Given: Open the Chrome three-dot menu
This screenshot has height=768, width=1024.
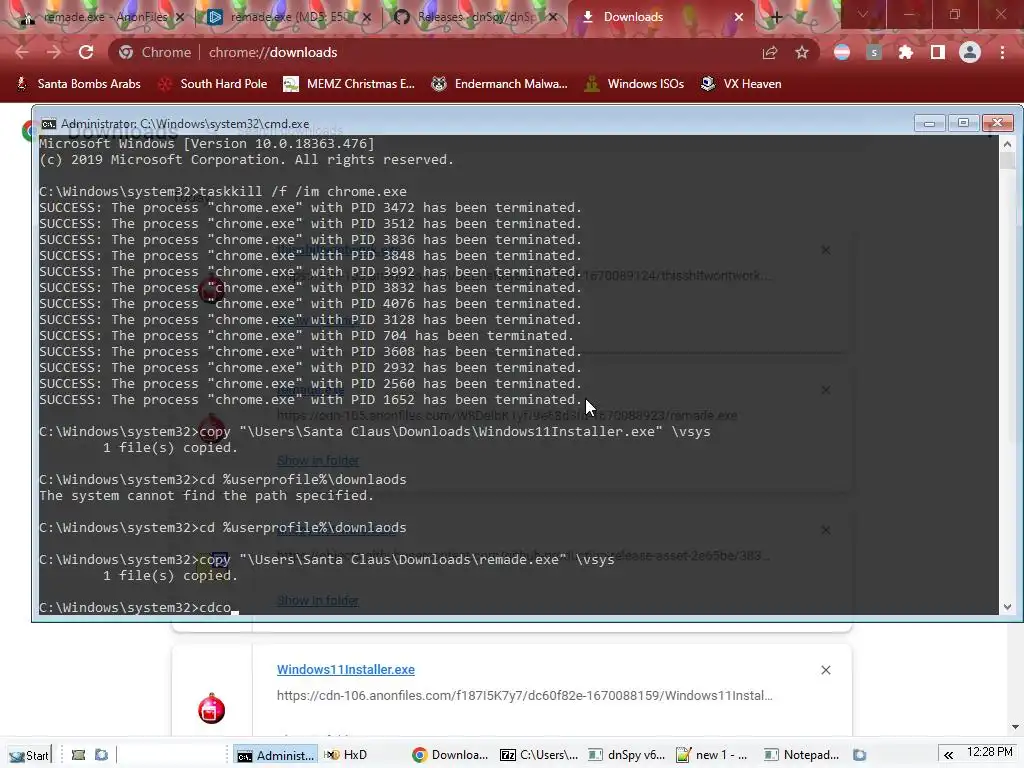Looking at the screenshot, I should click(1002, 52).
